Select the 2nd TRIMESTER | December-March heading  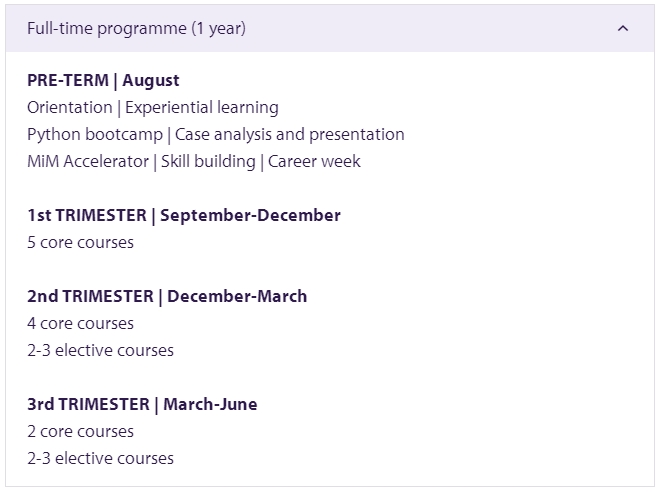coord(167,297)
